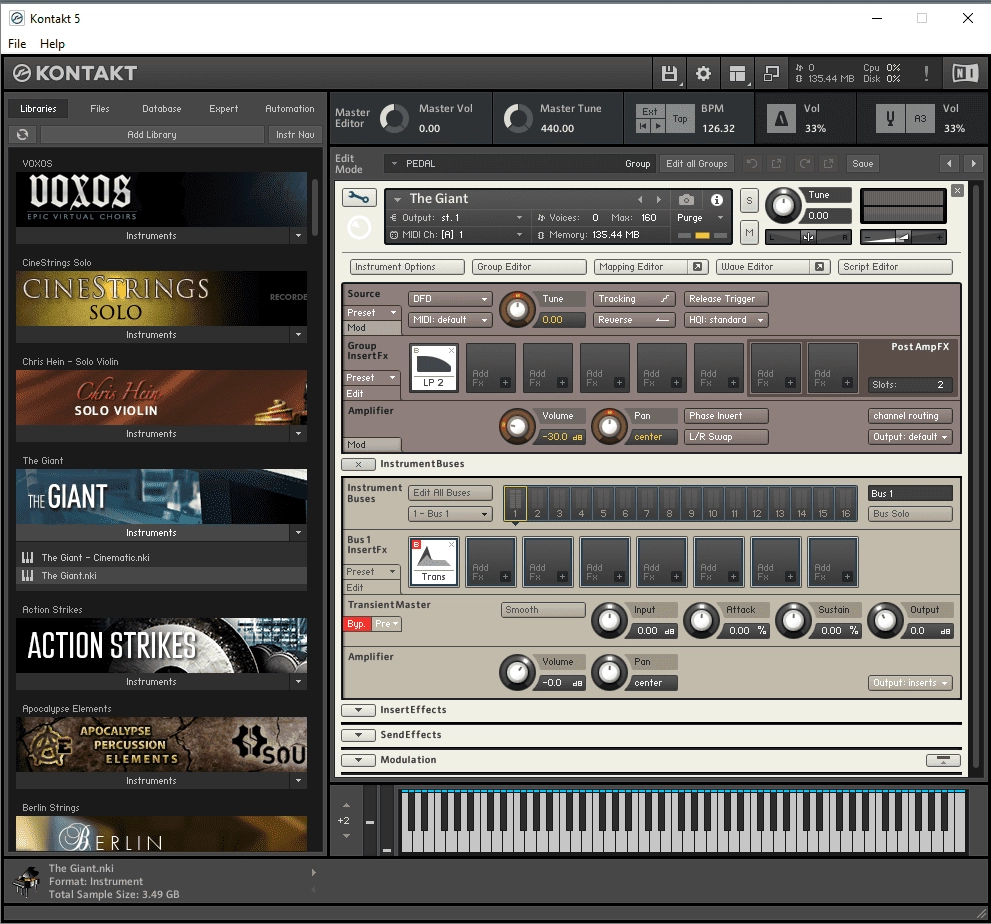Select the LP 2 filter effect slot
Screen dimensions: 991x924
(x=434, y=367)
